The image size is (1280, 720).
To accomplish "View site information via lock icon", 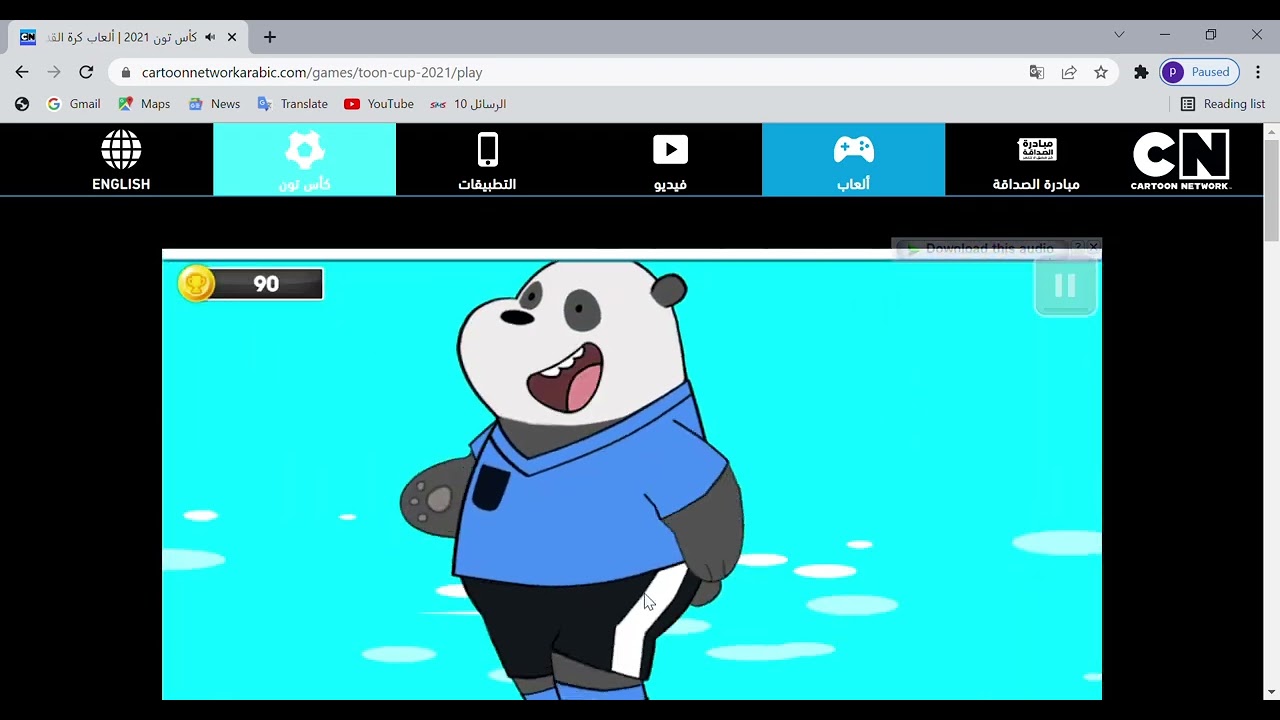I will click(x=125, y=72).
